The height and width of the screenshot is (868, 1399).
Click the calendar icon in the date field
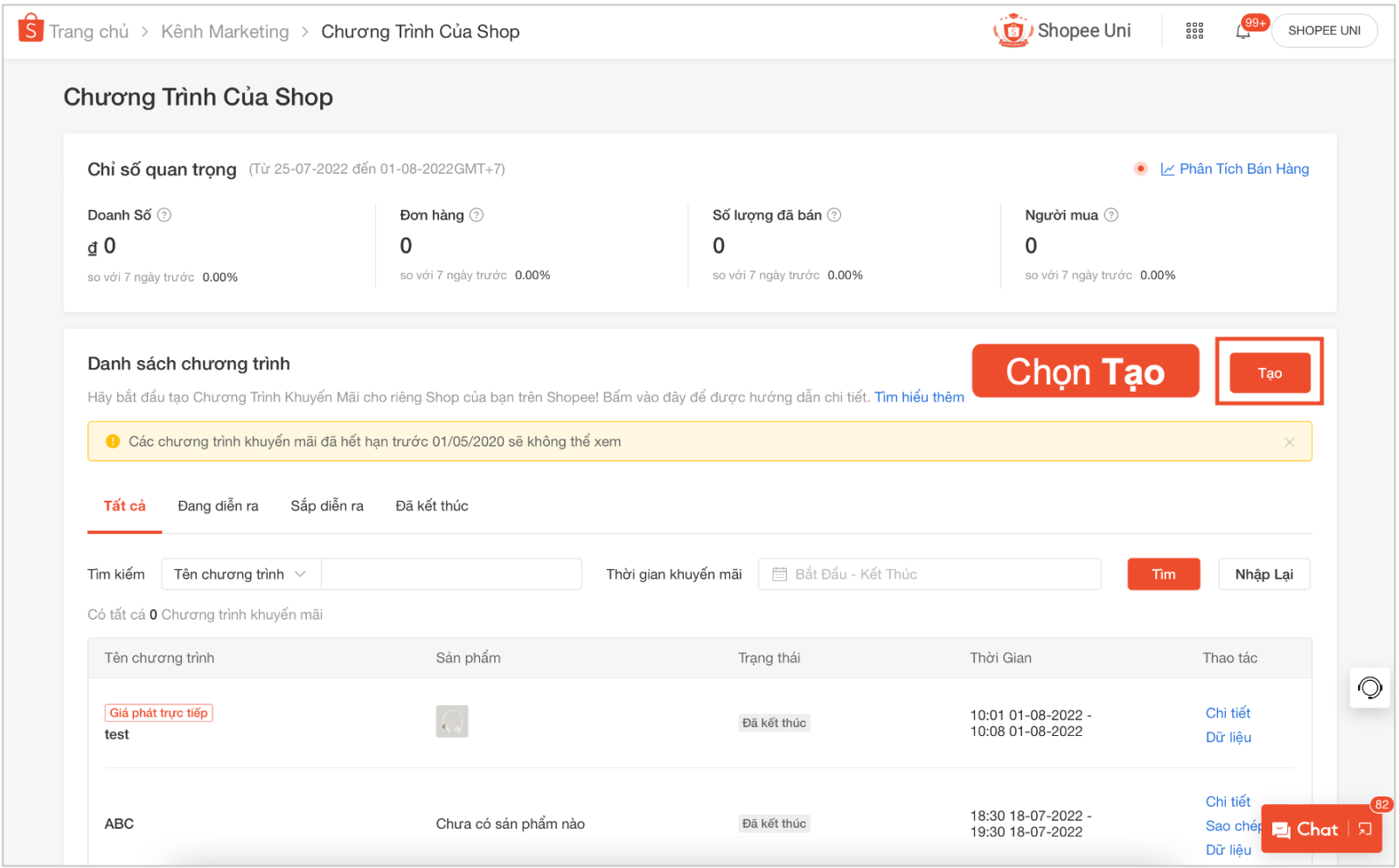781,573
